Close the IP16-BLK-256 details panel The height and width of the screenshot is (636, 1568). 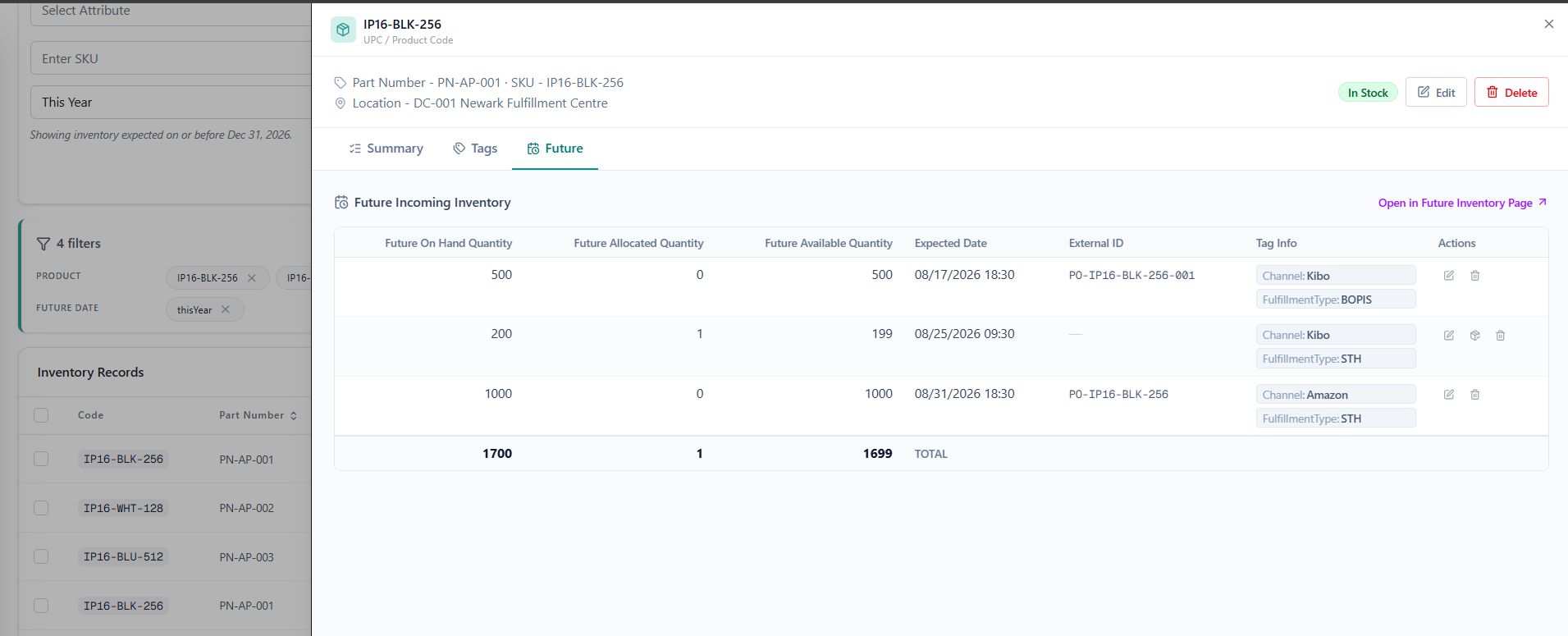pos(1548,24)
